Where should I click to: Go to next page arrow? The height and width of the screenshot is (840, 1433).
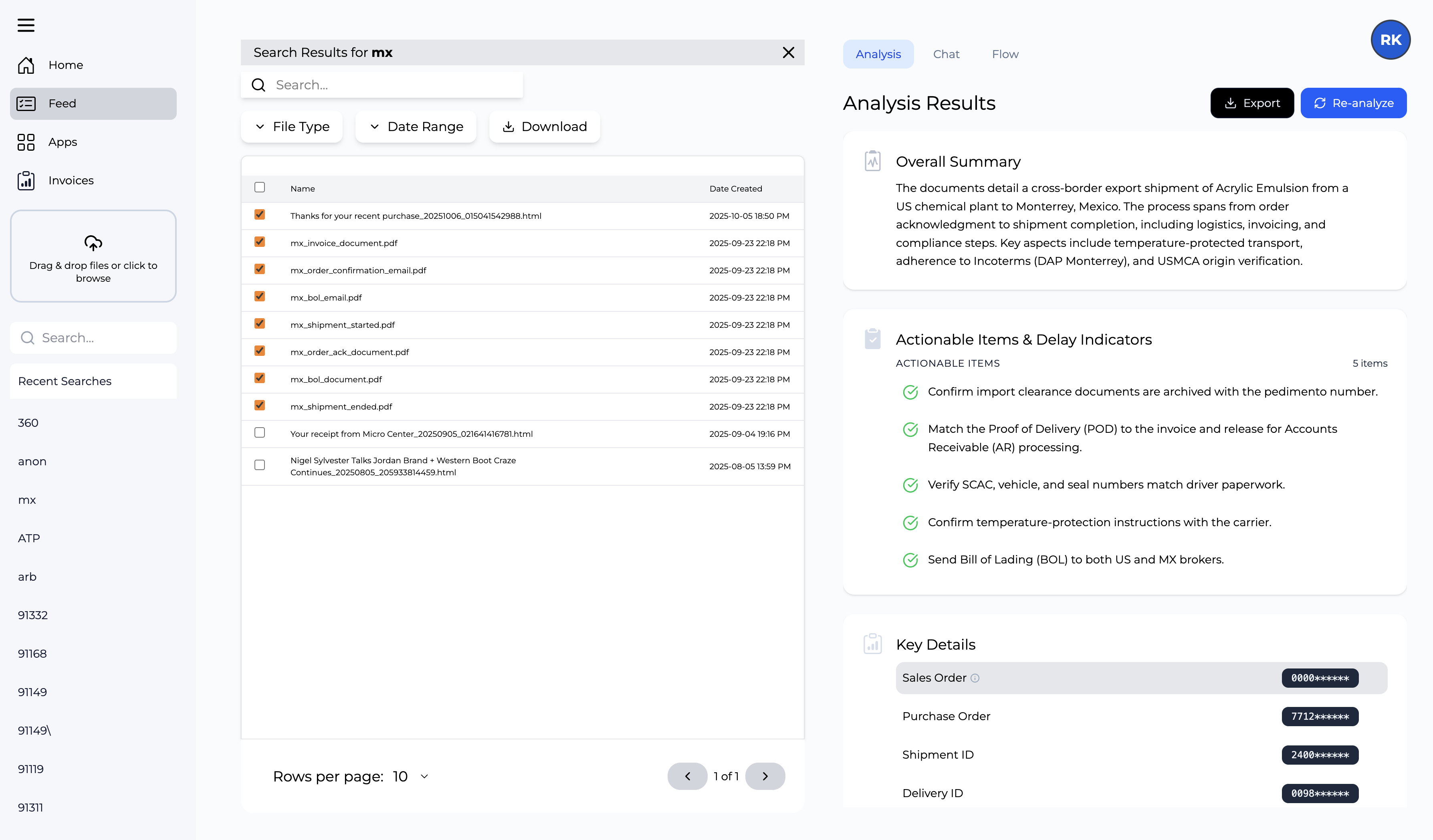click(x=765, y=776)
